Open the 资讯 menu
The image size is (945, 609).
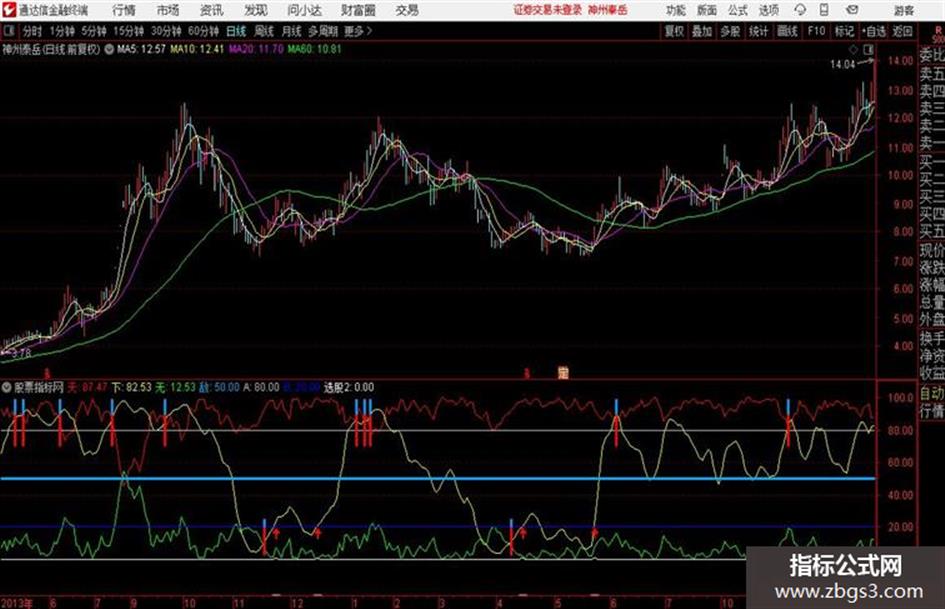tap(211, 10)
